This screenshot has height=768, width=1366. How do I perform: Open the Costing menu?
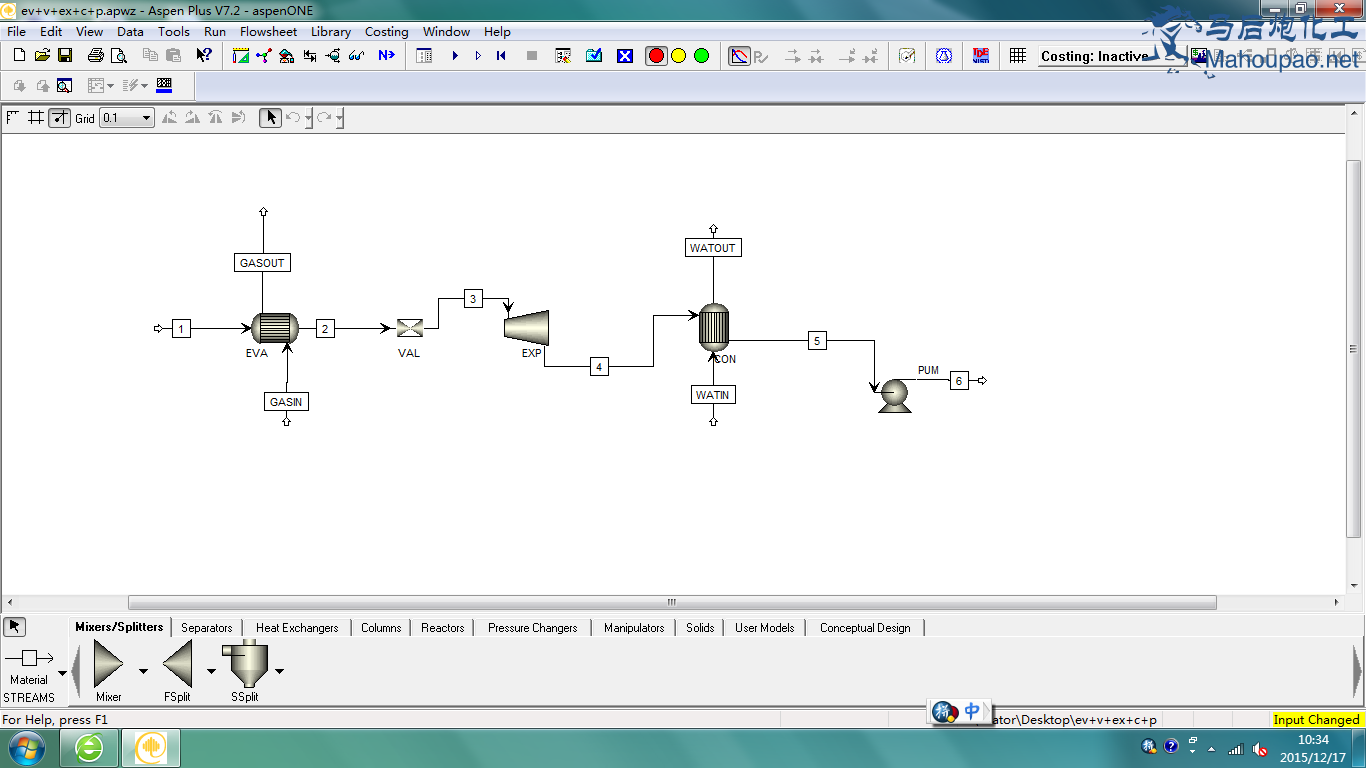click(386, 31)
